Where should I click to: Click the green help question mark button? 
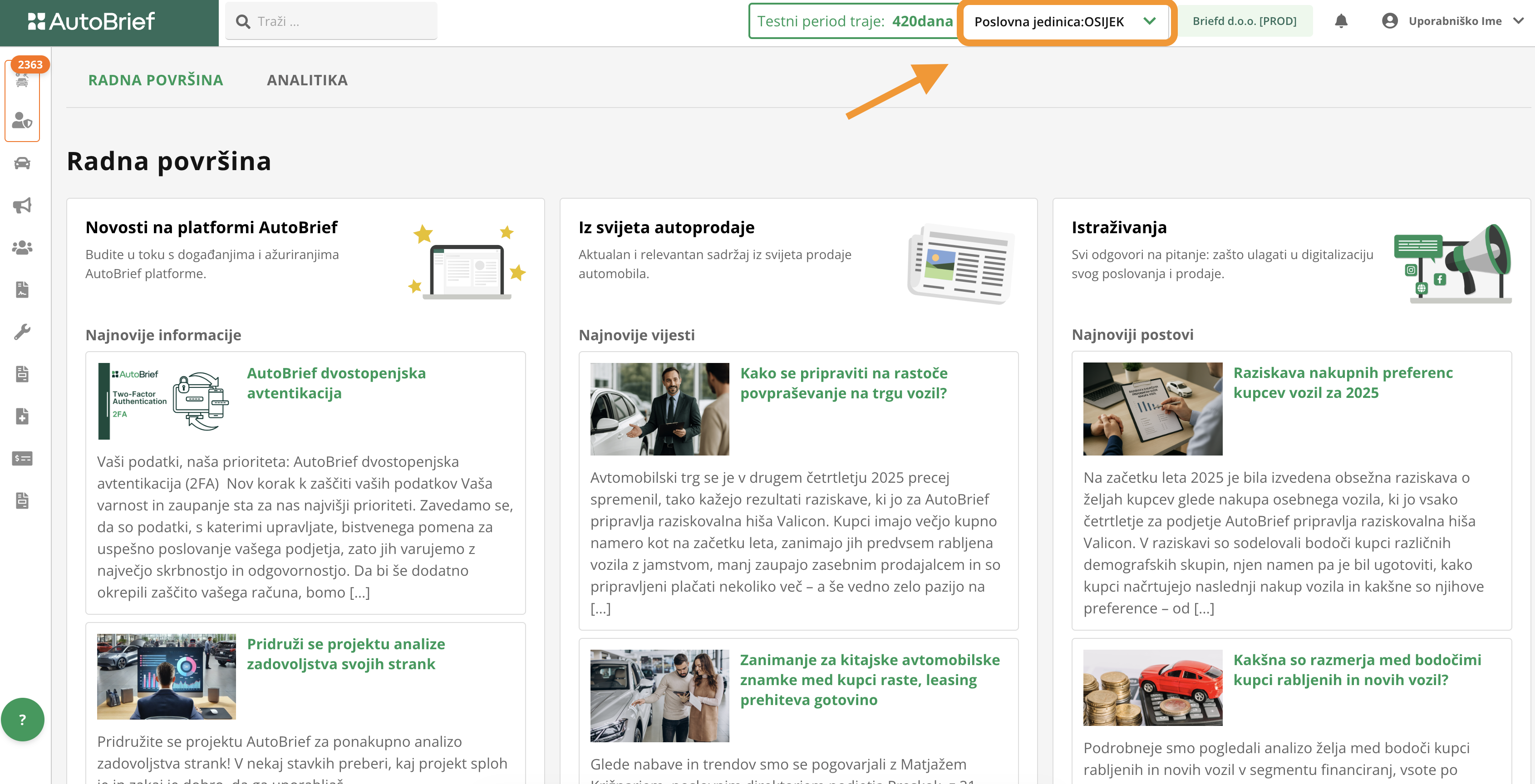(23, 720)
